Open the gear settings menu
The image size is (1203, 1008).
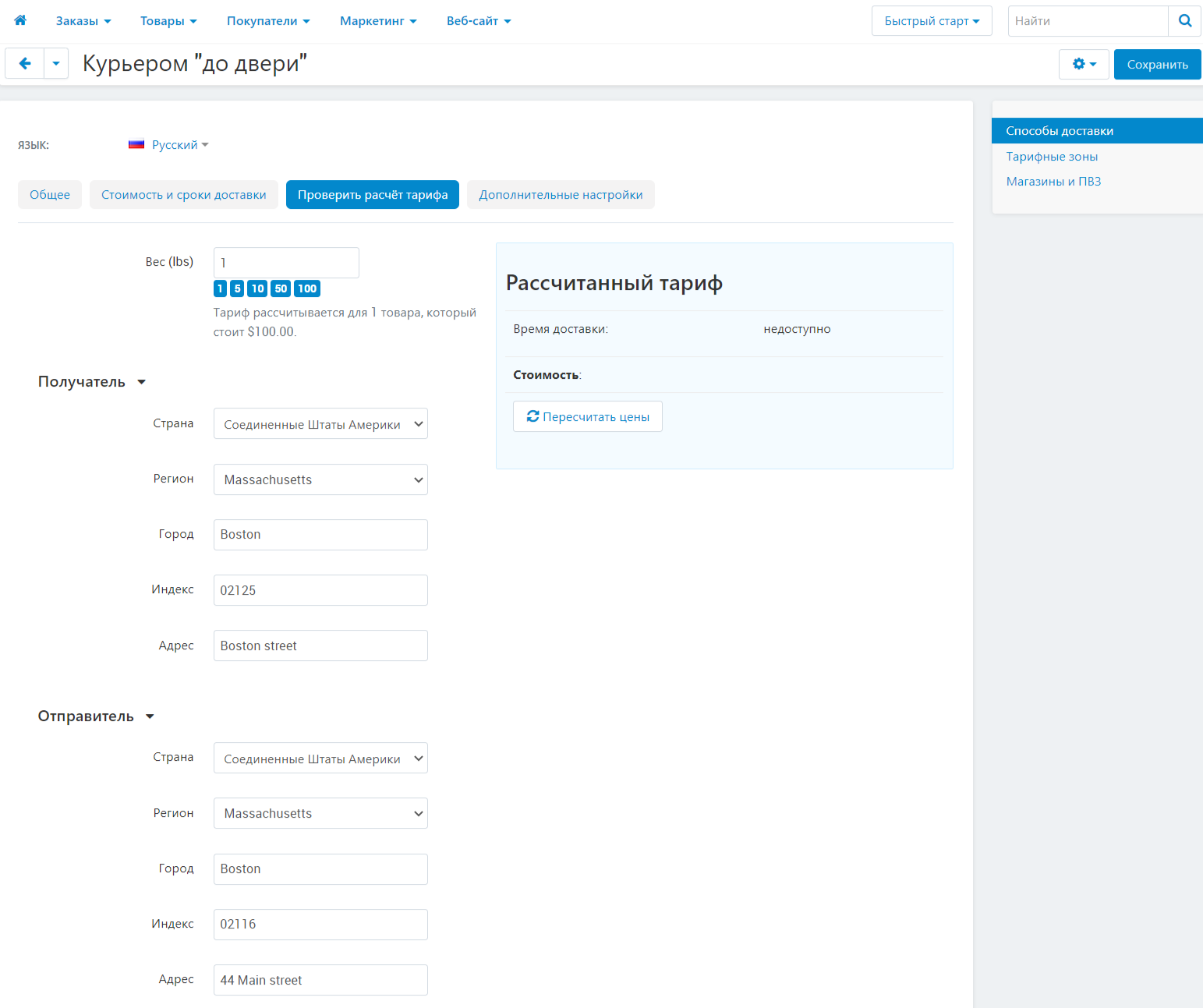(x=1084, y=64)
